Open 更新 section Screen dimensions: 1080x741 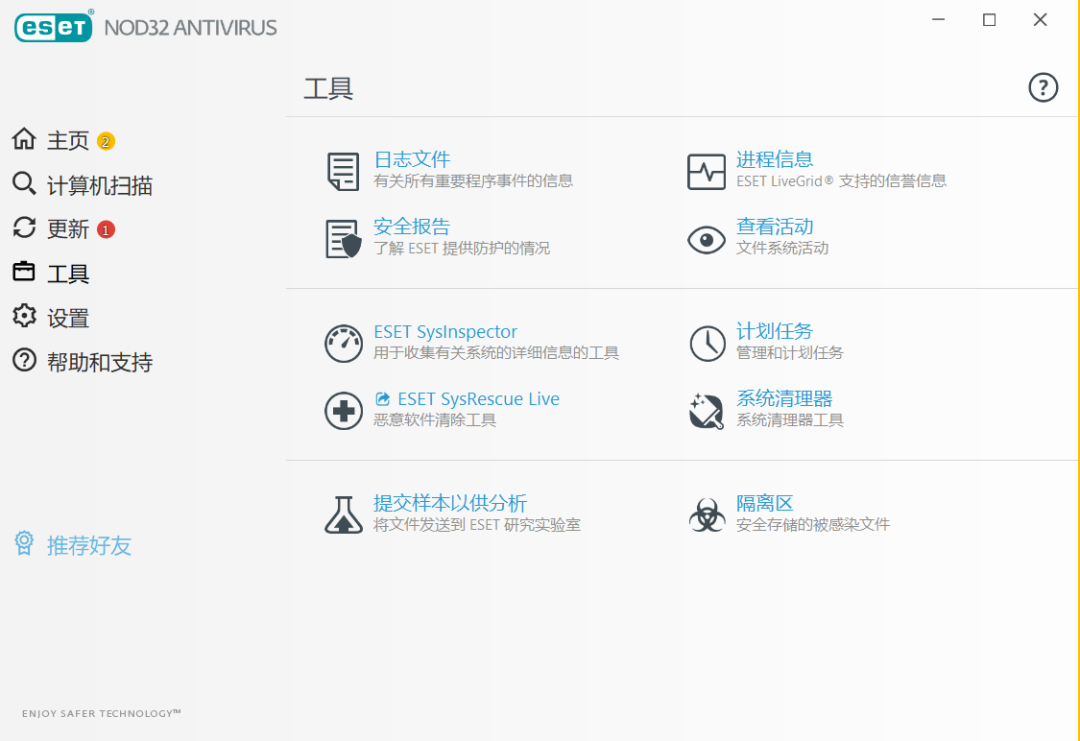(68, 229)
